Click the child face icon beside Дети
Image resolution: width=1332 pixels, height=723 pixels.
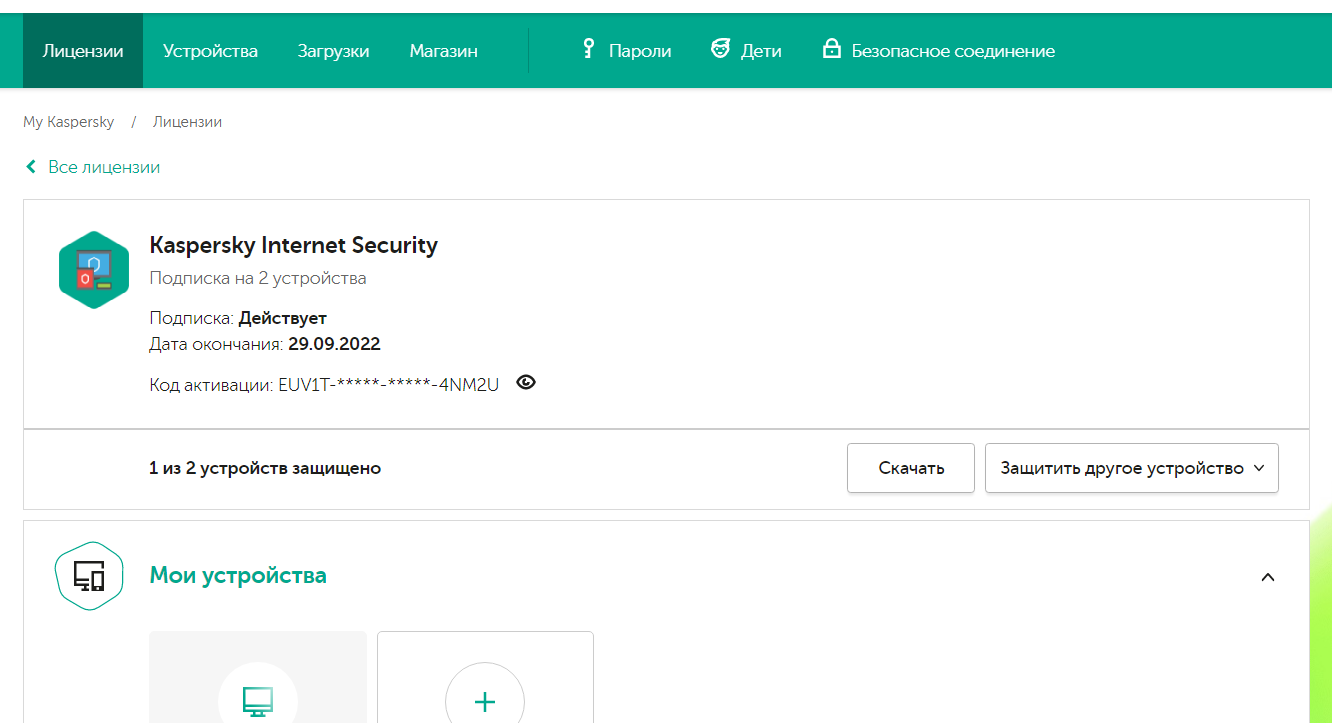click(720, 49)
